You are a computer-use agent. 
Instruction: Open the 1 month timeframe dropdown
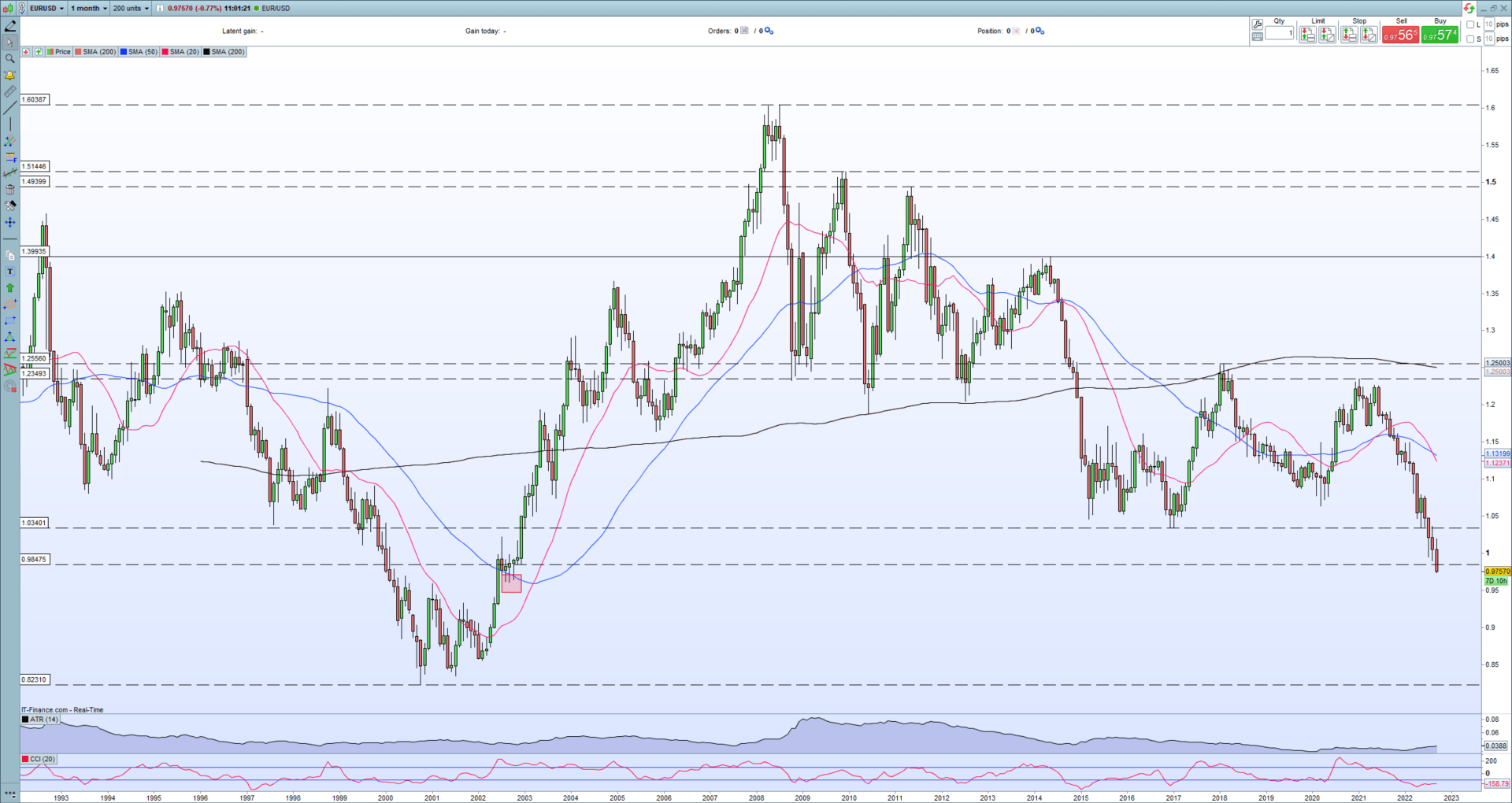[89, 8]
